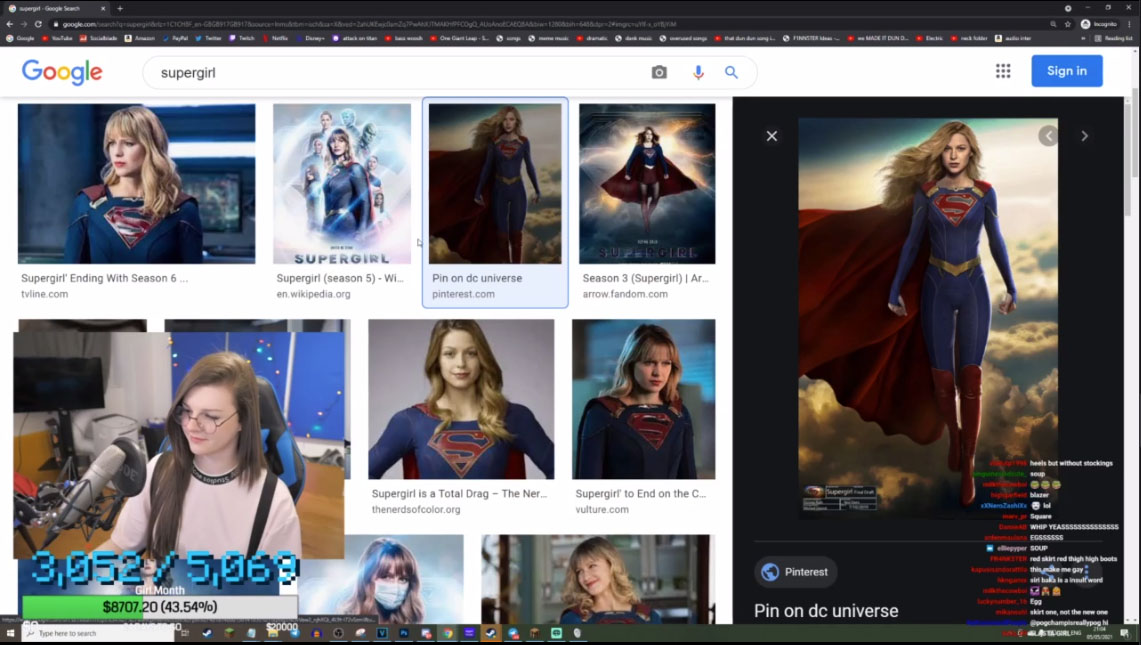The height and width of the screenshot is (645, 1141).
Task: Click the Sign in button
Action: 1067,71
